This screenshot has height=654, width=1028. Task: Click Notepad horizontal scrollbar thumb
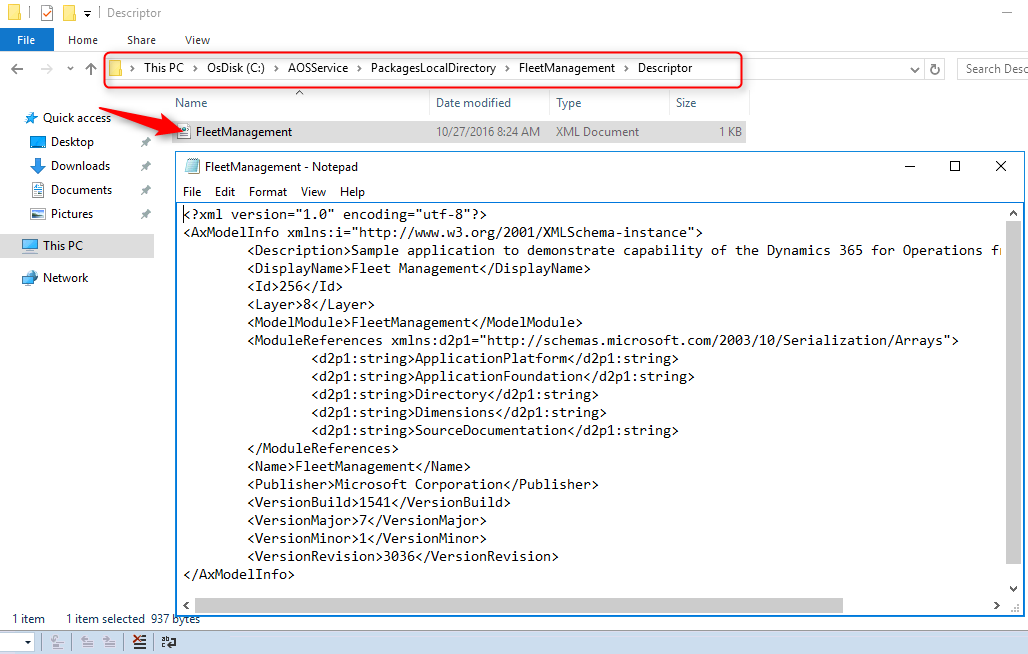(519, 606)
